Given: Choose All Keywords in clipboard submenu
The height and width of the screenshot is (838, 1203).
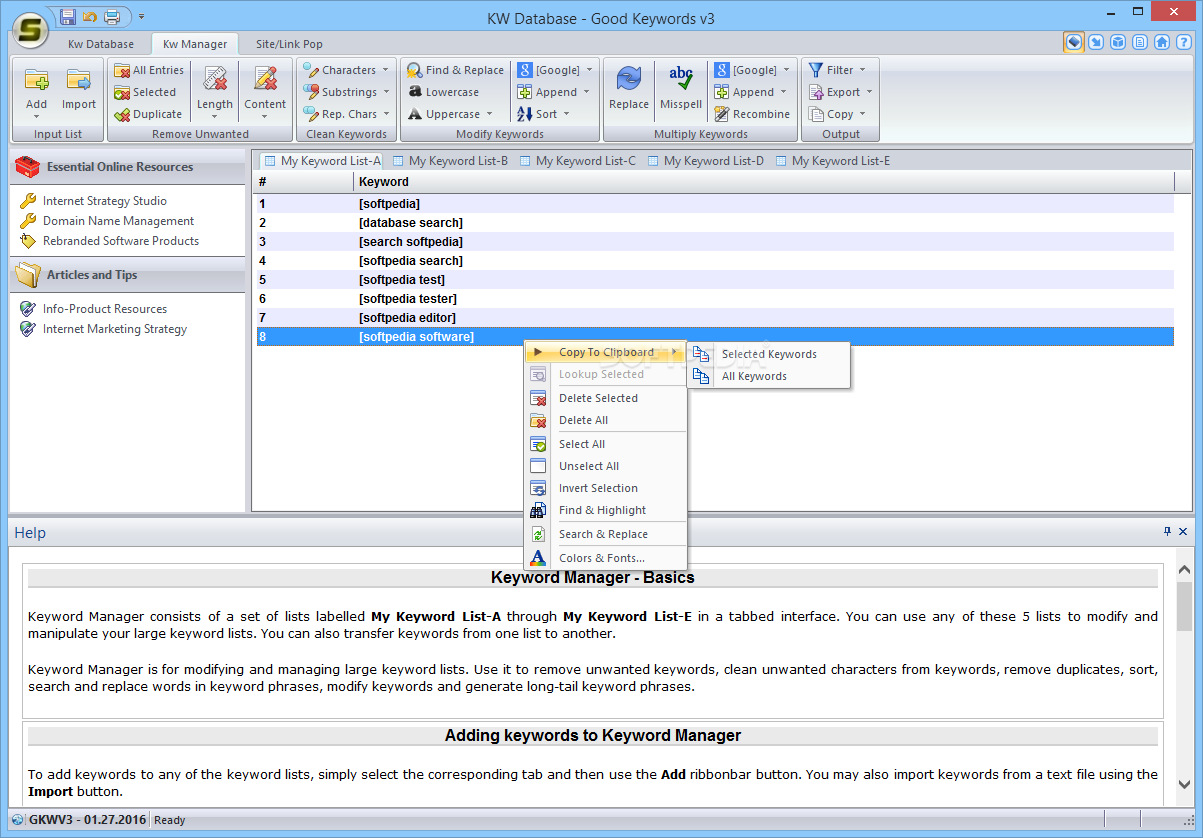Looking at the screenshot, I should click(768, 376).
